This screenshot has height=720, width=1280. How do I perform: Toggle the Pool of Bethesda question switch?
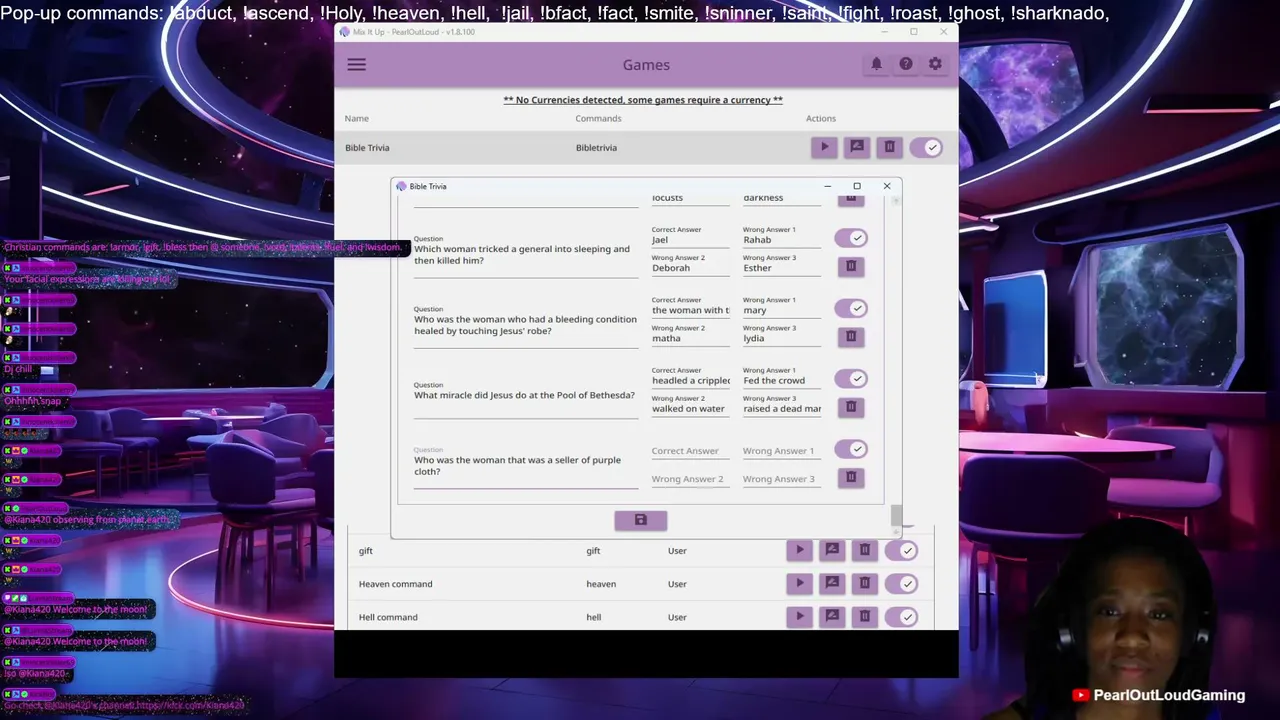(851, 379)
